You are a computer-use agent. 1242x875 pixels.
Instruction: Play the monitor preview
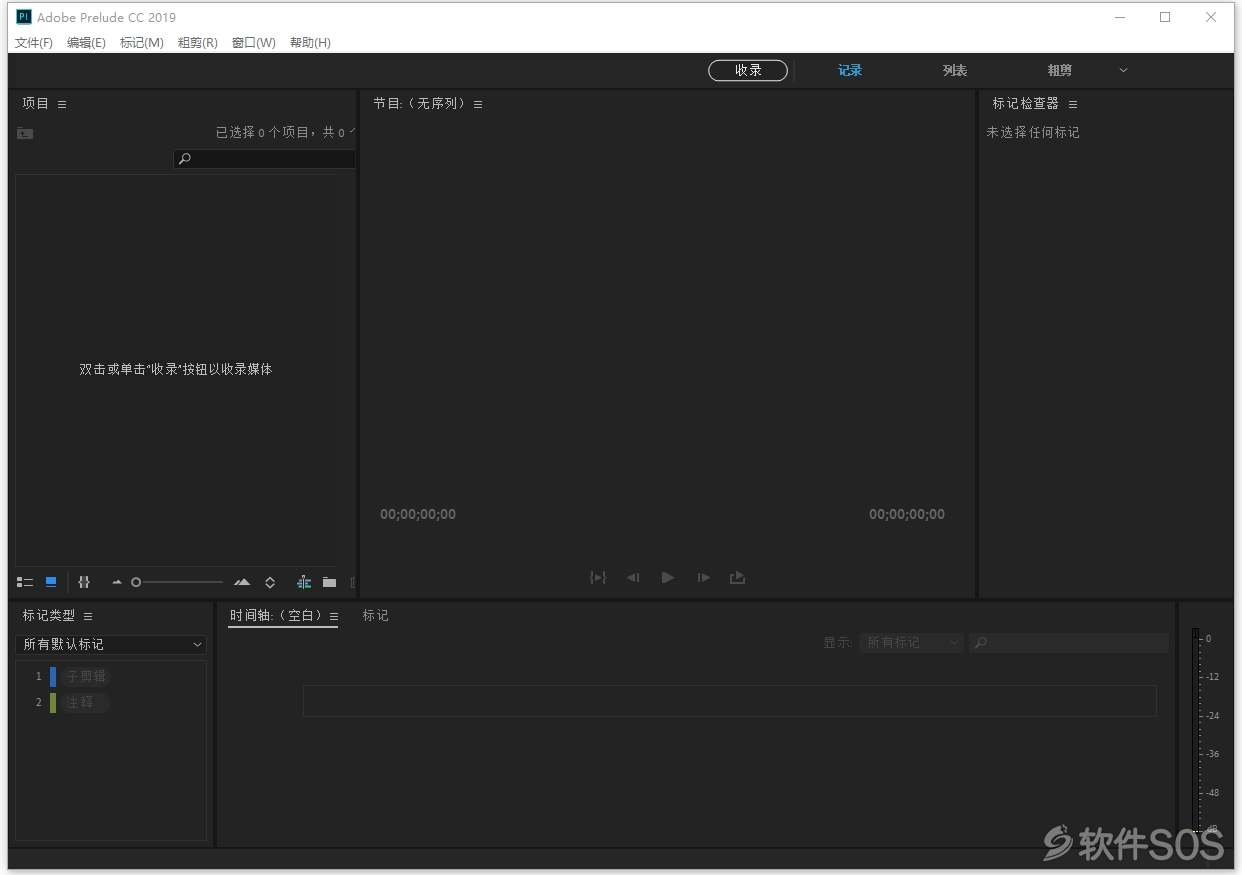click(x=668, y=577)
